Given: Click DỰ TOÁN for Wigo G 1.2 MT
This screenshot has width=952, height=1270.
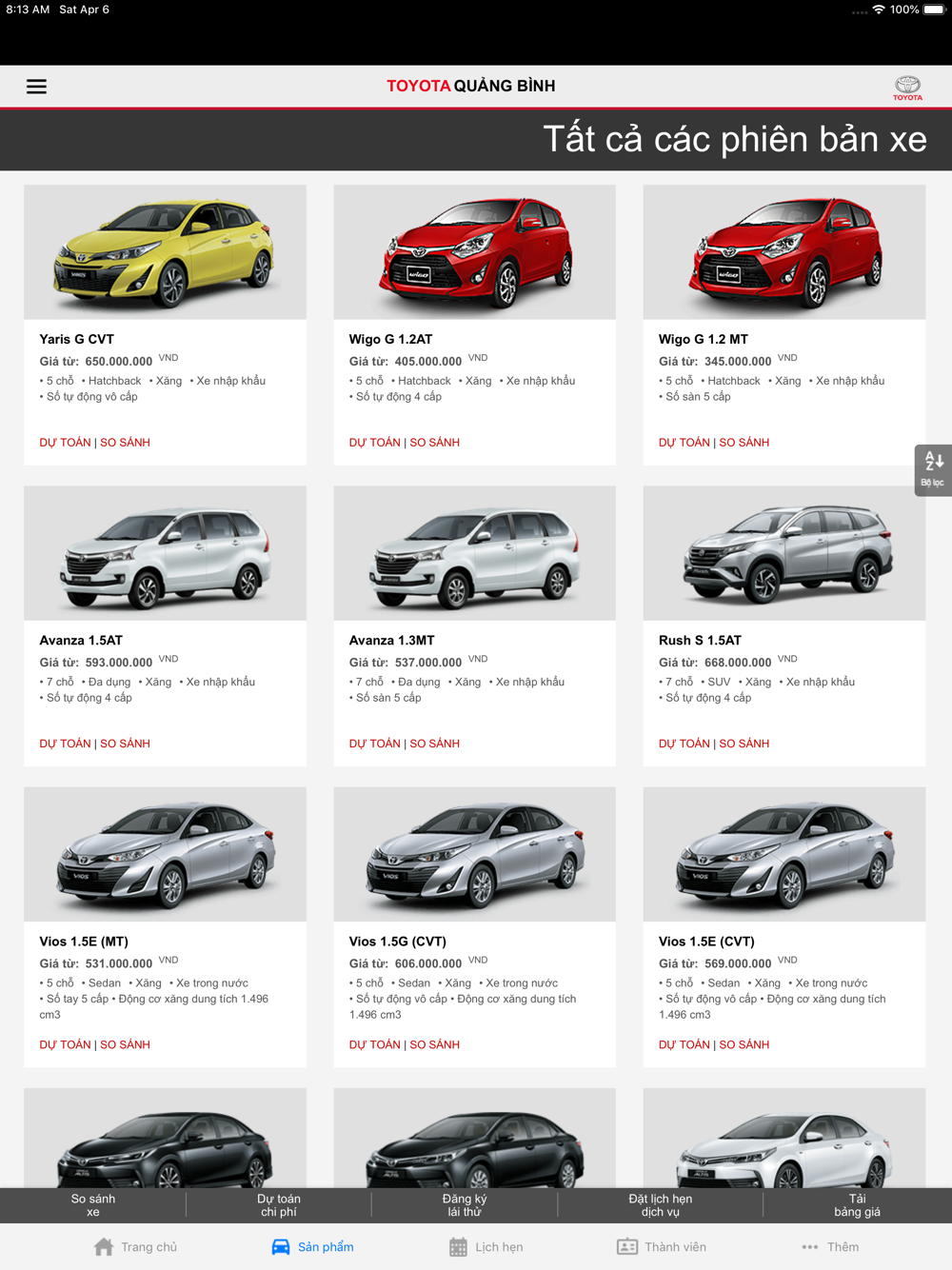Looking at the screenshot, I should pos(684,443).
